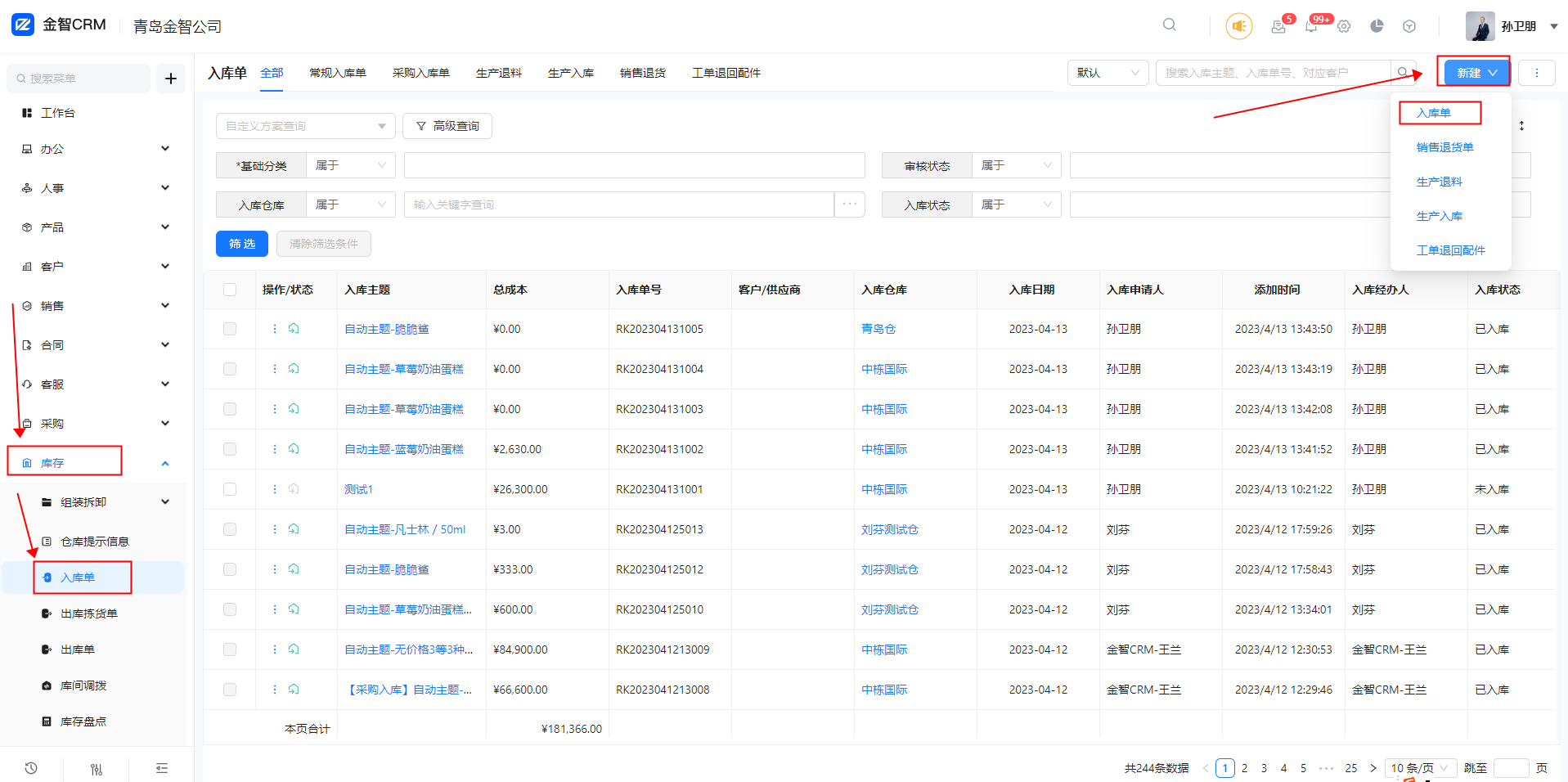Open the pie chart statistics icon
Image resolution: width=1568 pixels, height=782 pixels.
coord(1377,26)
